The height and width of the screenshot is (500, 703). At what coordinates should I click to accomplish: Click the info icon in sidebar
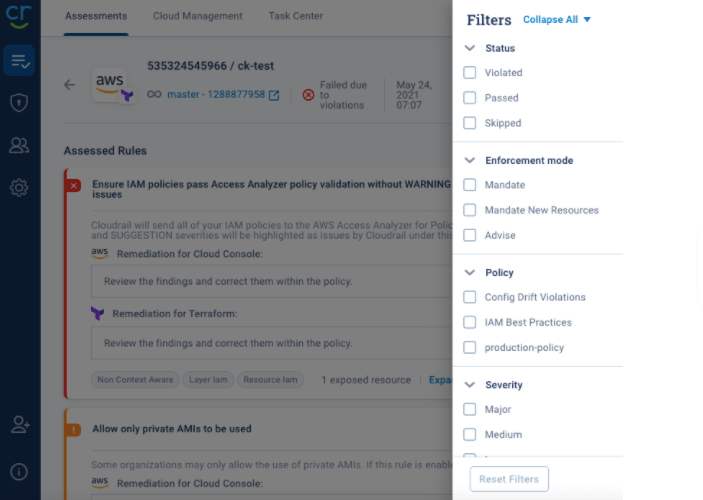(19, 471)
